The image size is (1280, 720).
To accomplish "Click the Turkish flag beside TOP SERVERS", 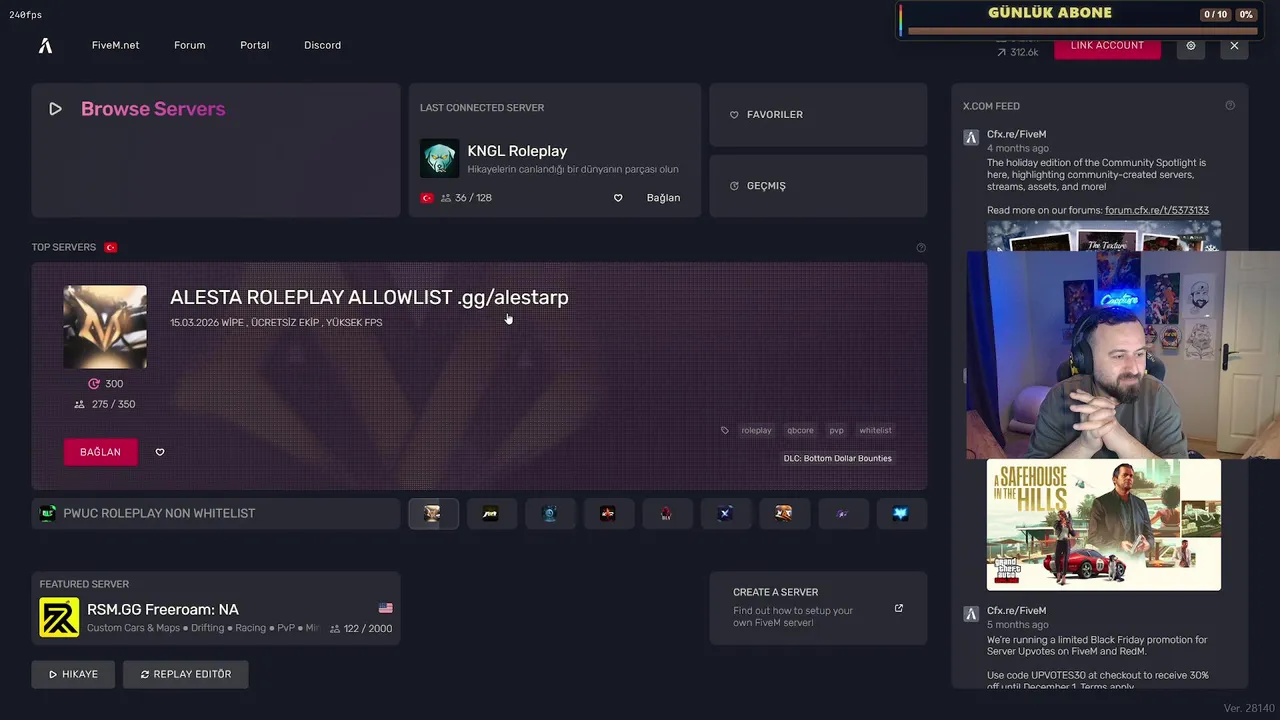I will point(111,247).
